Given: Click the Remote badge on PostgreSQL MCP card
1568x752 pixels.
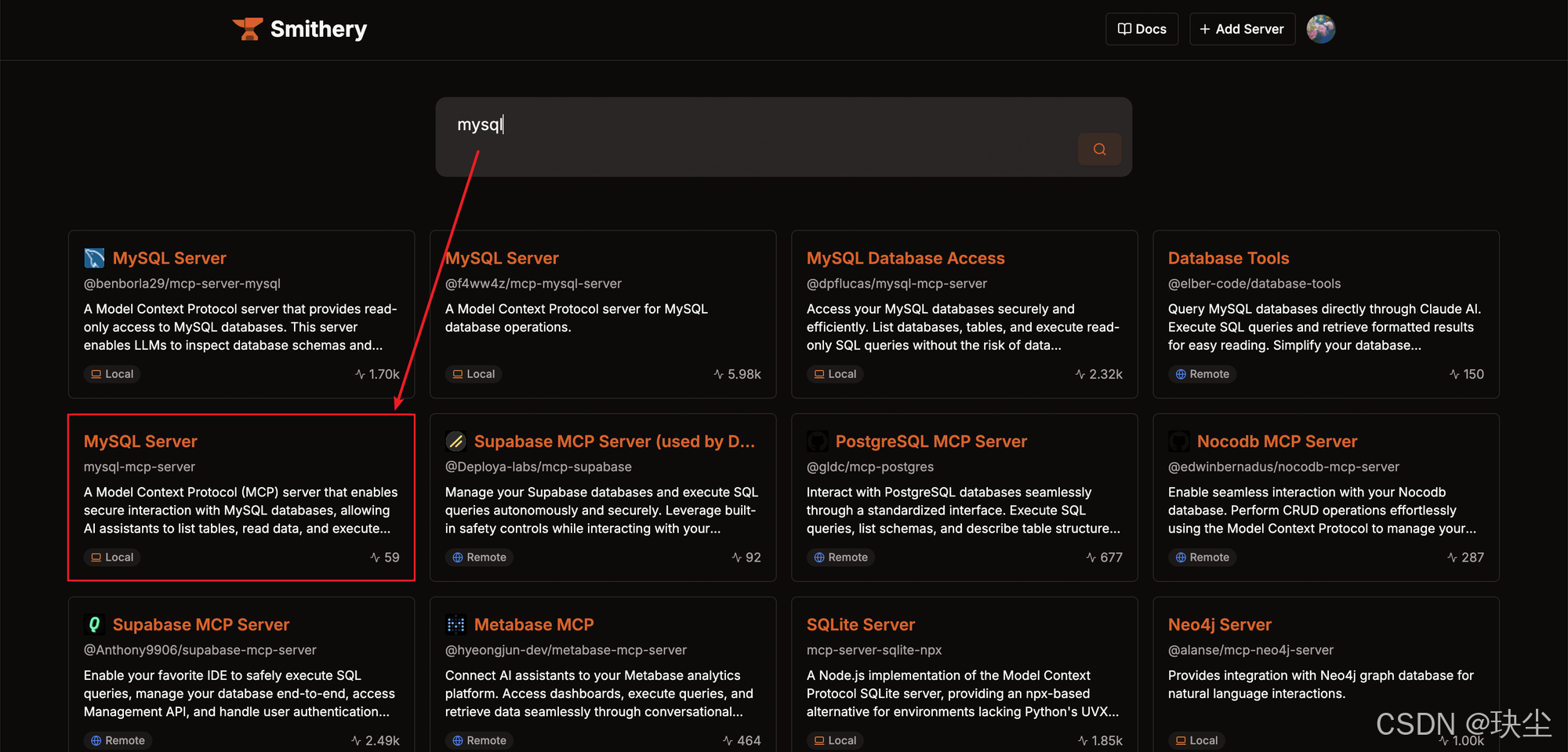Looking at the screenshot, I should point(840,558).
